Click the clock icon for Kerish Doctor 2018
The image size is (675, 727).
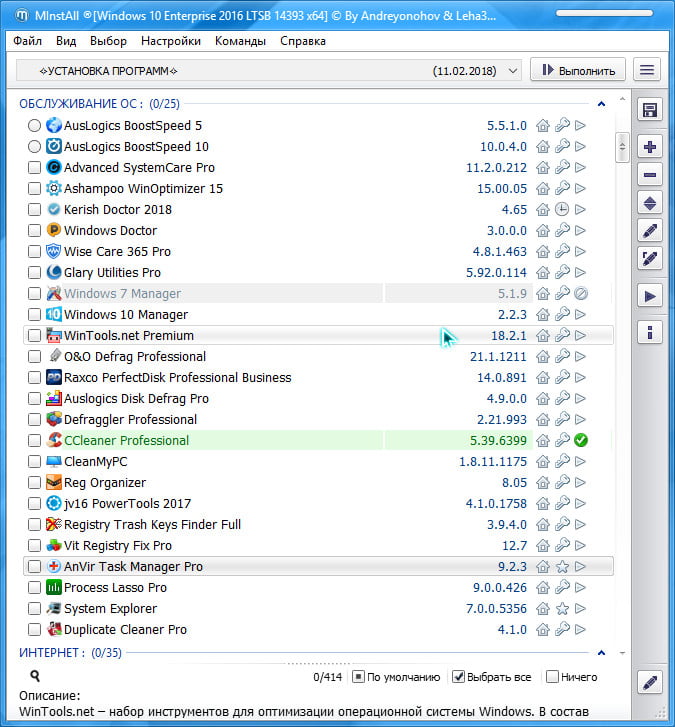[x=562, y=210]
